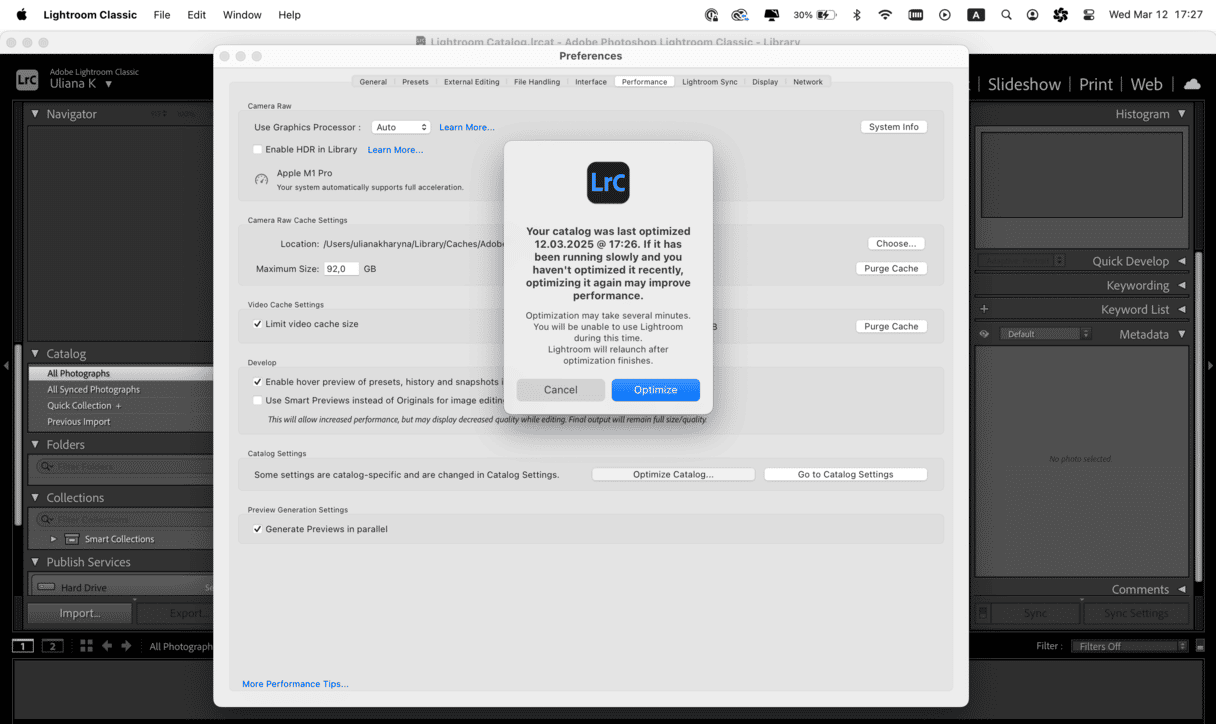The image size is (1216, 724).
Task: Collapse the Collections panel
Action: (x=35, y=497)
